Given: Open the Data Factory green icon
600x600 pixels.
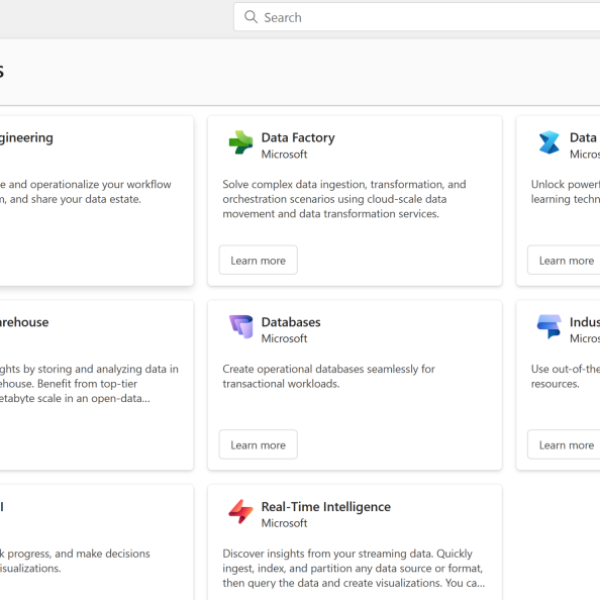Looking at the screenshot, I should (x=241, y=142).
